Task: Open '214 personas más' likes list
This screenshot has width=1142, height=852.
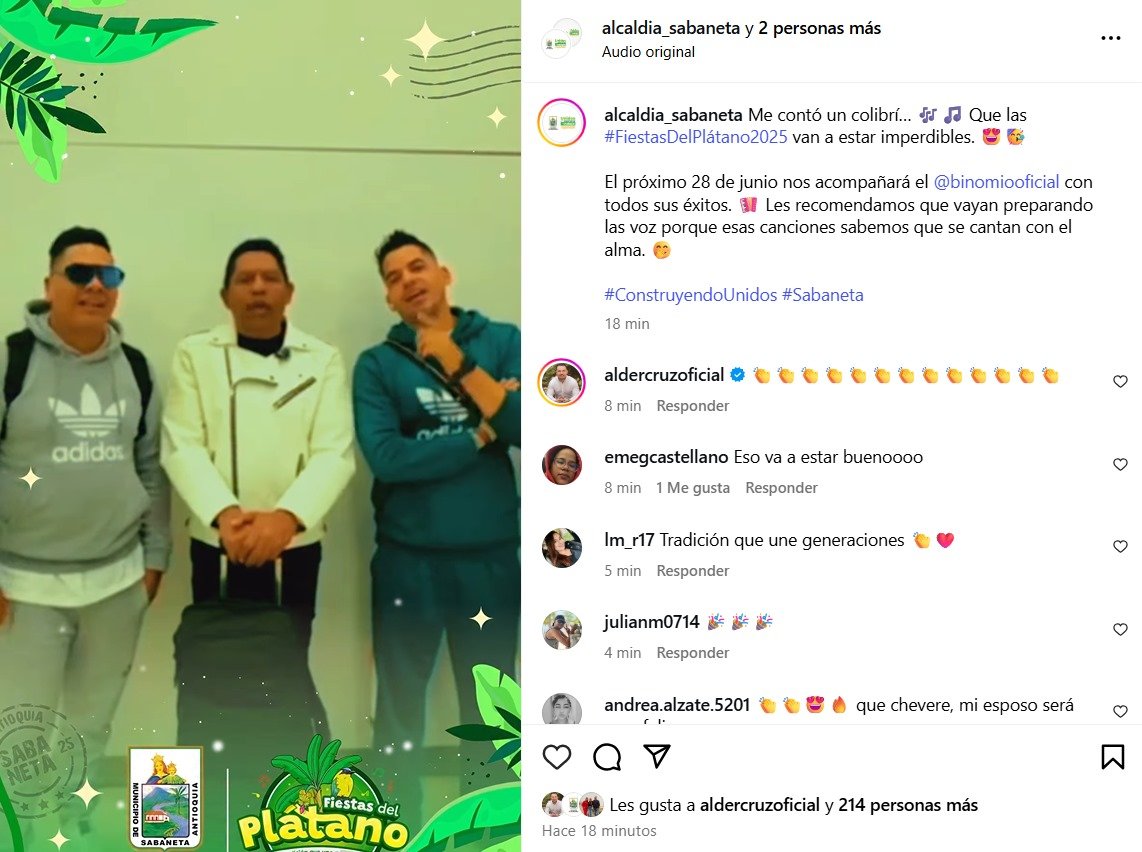Action: (x=907, y=805)
